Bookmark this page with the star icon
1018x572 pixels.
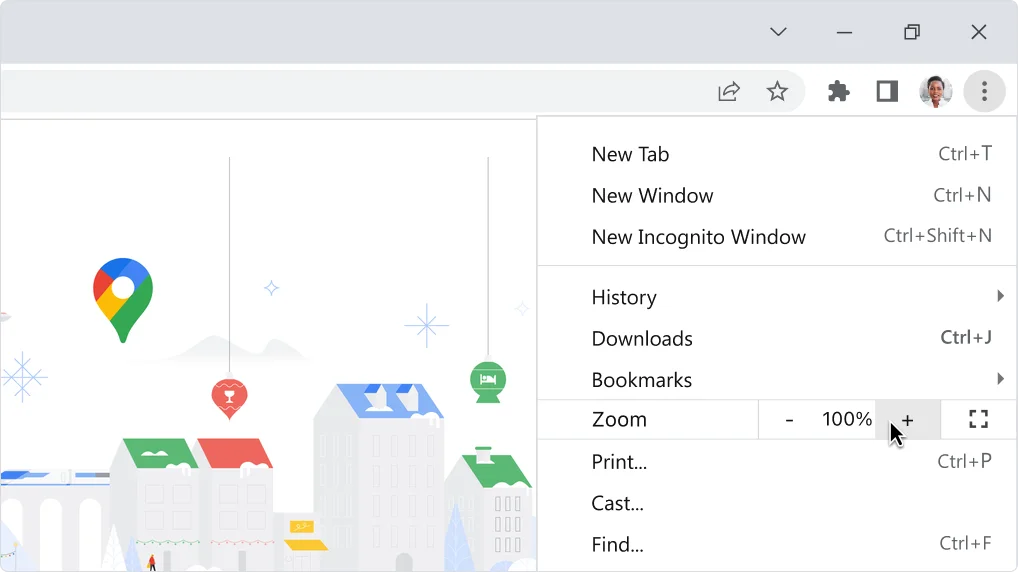pos(777,92)
